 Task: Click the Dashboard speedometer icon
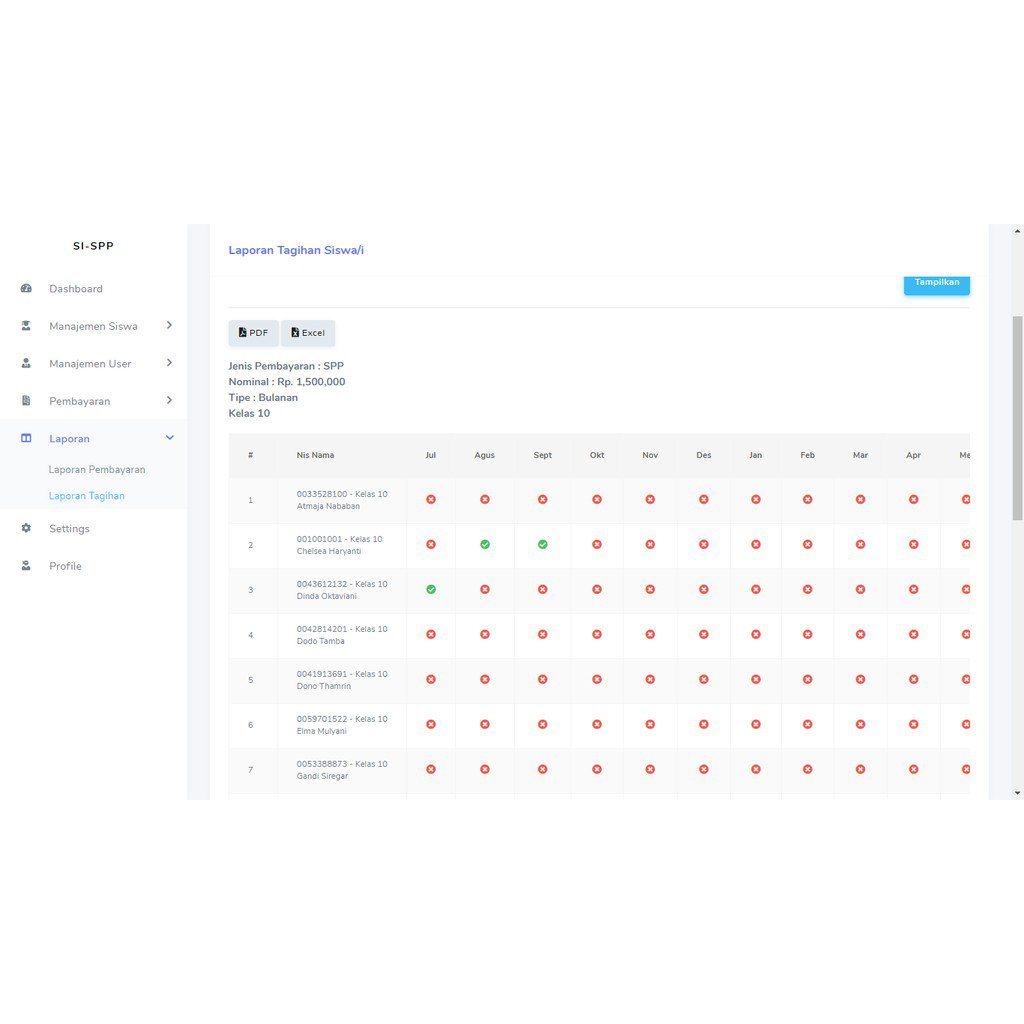coord(26,289)
